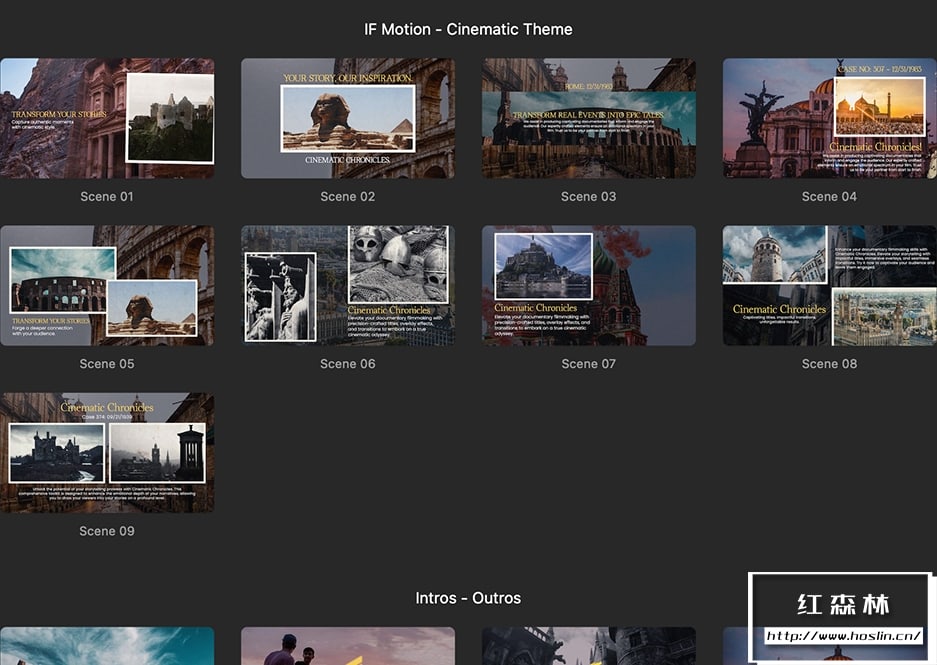This screenshot has height=665, width=937.
Task: Open the Scene 01 Petra thumbnail
Action: pos(107,118)
